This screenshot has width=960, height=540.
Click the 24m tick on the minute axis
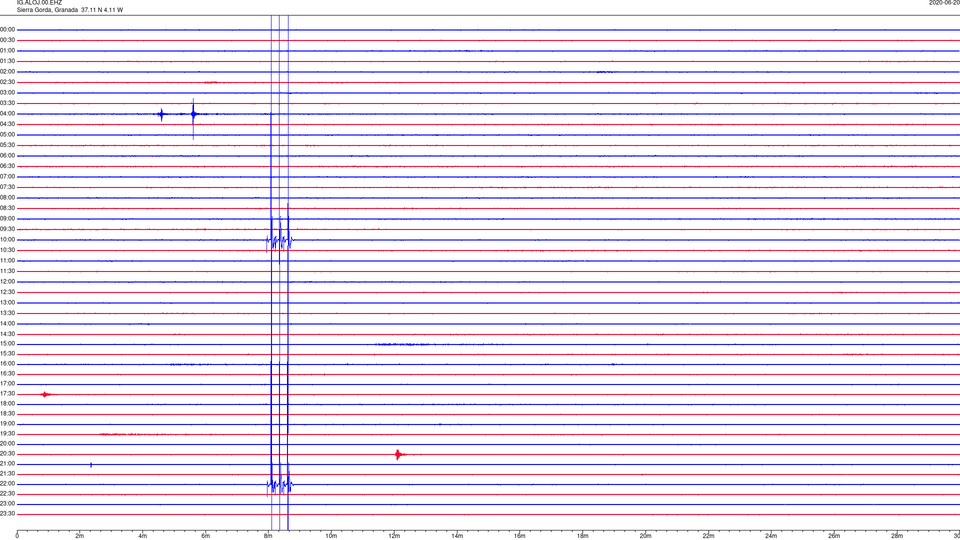pos(771,536)
